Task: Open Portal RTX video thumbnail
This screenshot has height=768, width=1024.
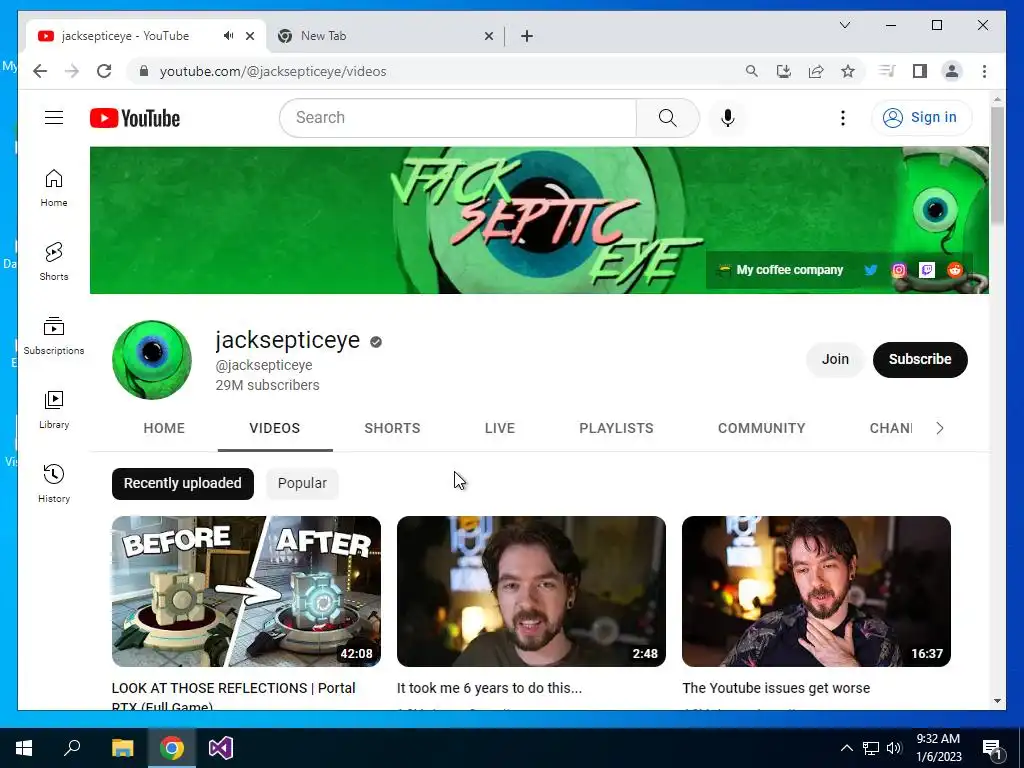Action: pos(246,591)
